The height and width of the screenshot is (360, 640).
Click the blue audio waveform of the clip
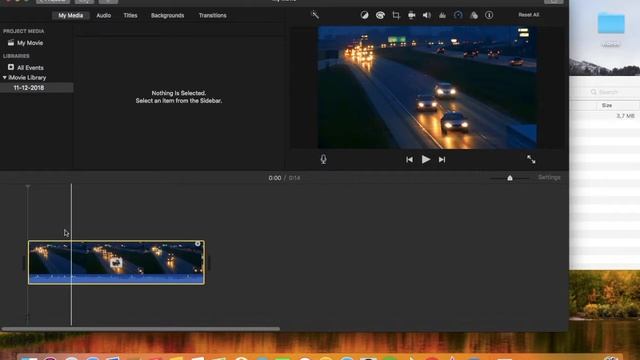pyautogui.click(x=116, y=279)
